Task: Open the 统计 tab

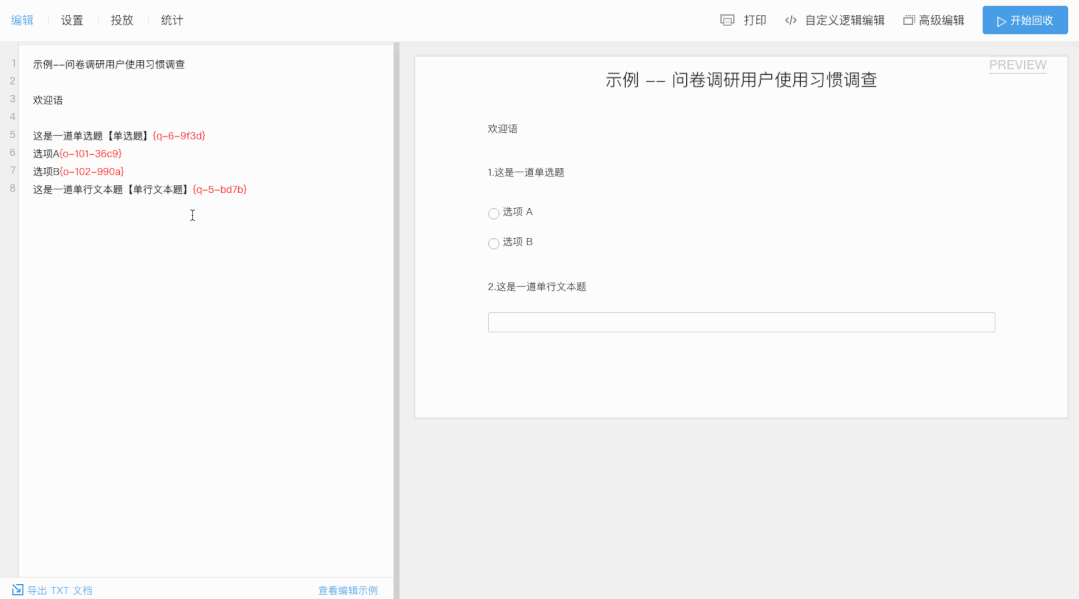Action: (x=172, y=20)
